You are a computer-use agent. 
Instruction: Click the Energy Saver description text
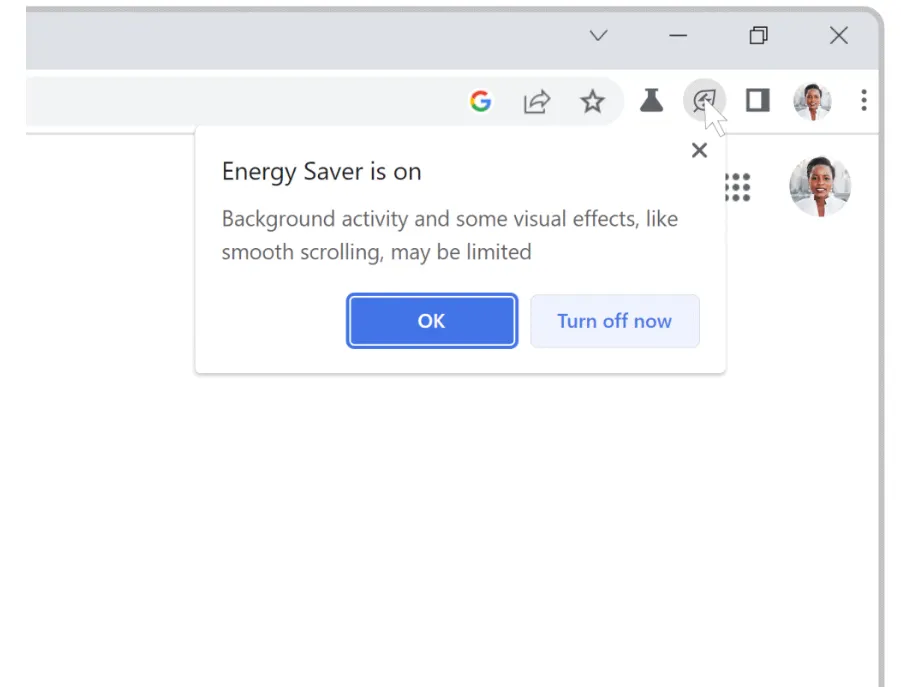tap(449, 235)
